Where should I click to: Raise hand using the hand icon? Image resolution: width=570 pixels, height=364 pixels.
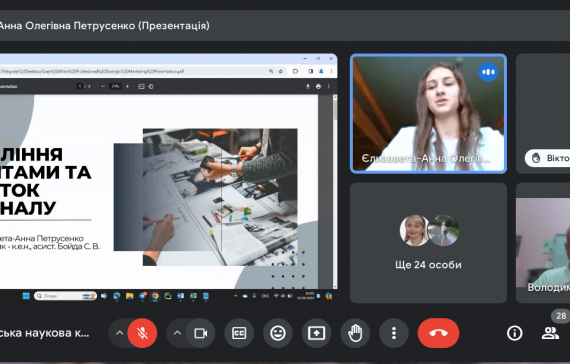[x=355, y=333]
